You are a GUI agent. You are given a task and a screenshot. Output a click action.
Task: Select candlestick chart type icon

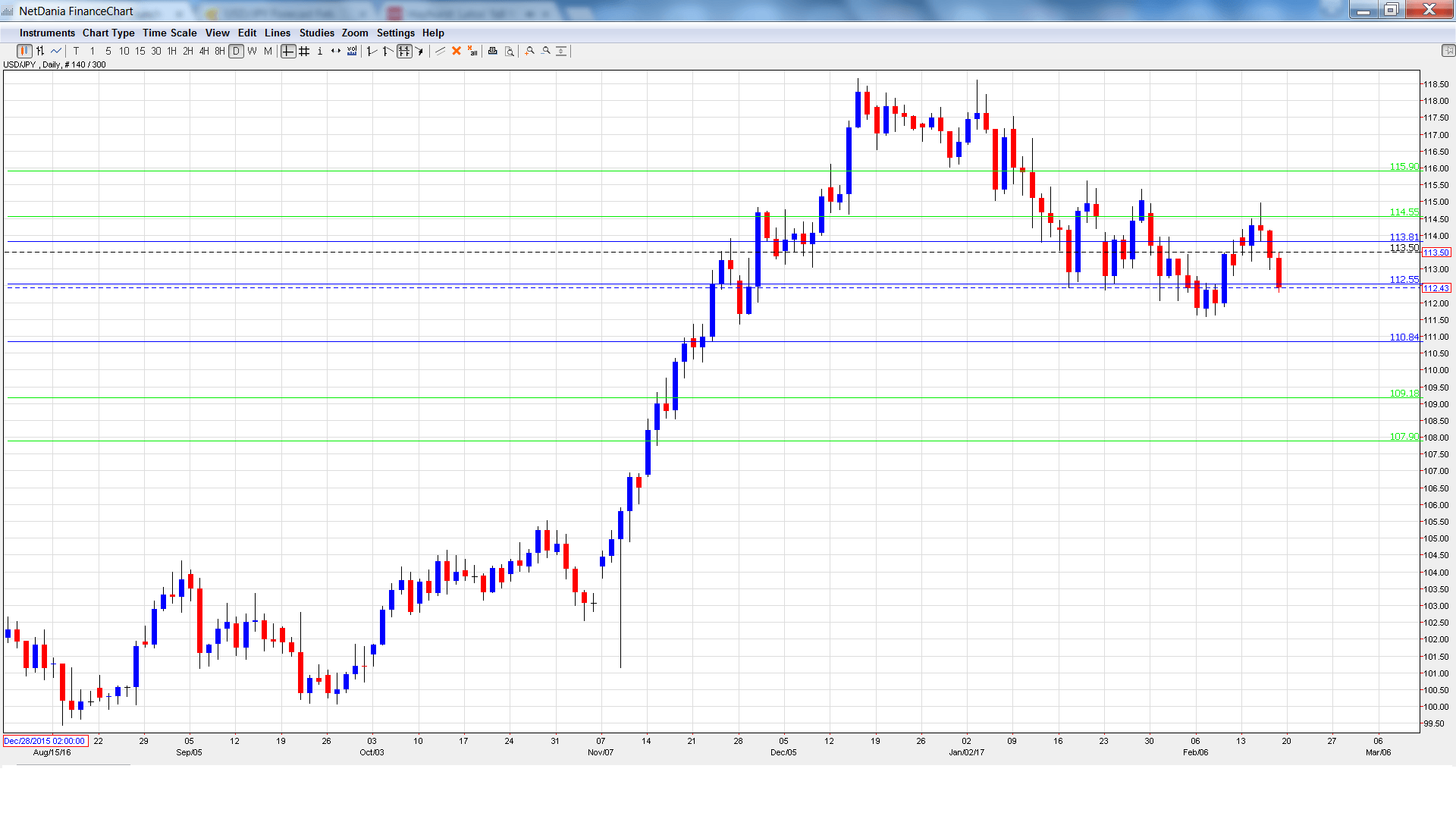click(x=24, y=51)
